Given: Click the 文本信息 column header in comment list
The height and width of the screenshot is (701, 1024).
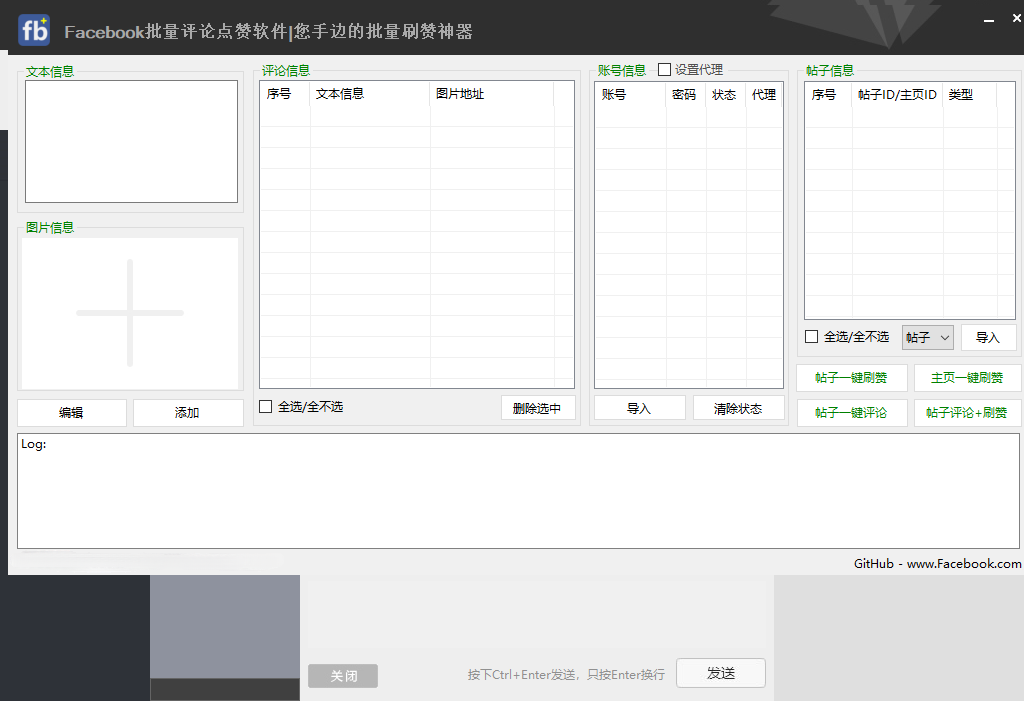Looking at the screenshot, I should point(370,94).
